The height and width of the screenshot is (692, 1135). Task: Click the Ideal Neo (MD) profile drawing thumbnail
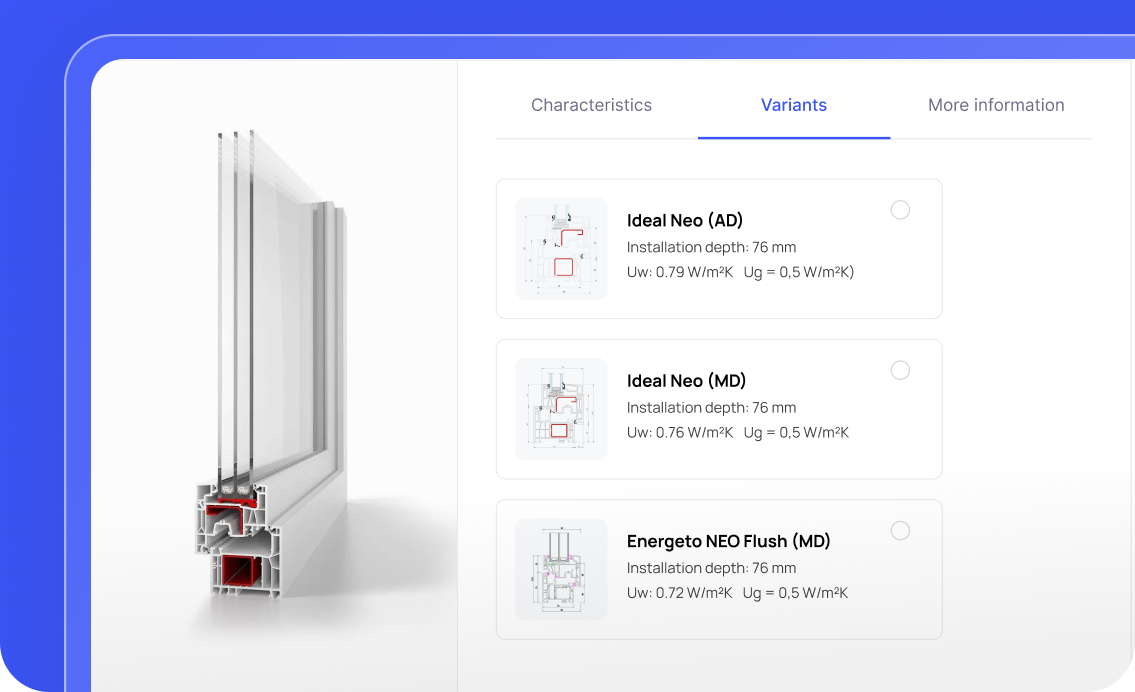[561, 409]
